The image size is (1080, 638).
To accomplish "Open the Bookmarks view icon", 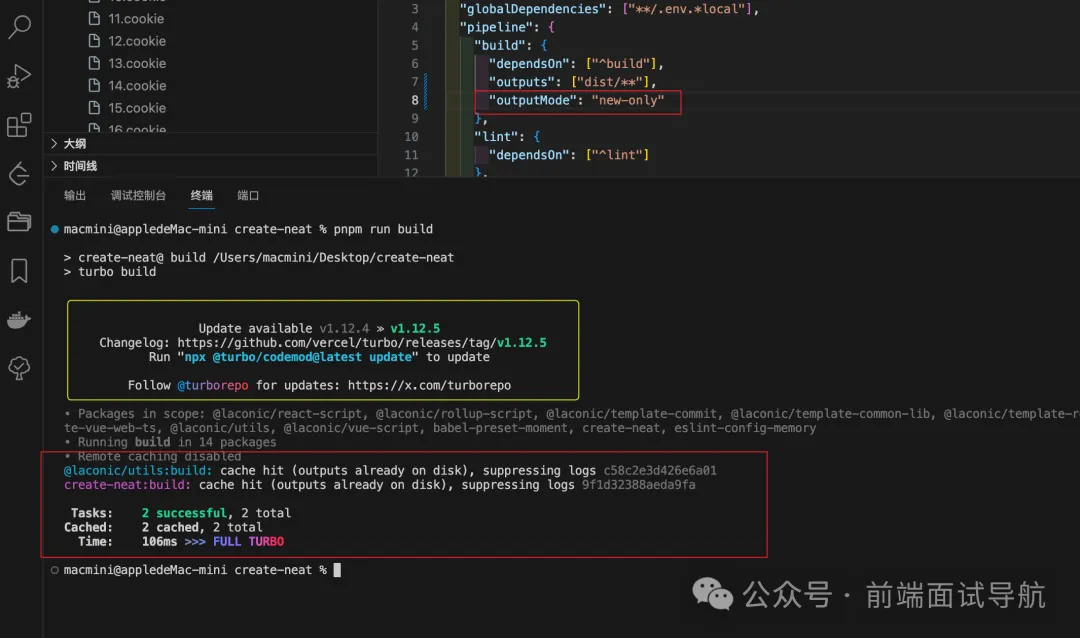I will pyautogui.click(x=19, y=270).
